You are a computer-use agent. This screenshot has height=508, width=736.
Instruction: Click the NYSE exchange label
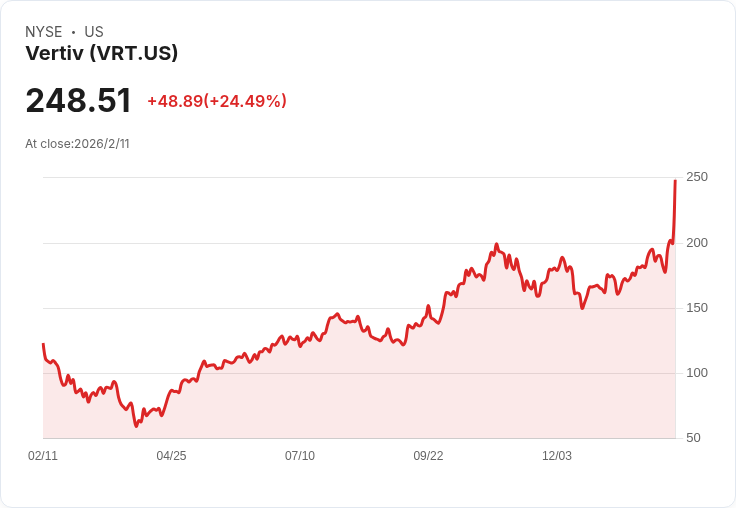click(44, 32)
